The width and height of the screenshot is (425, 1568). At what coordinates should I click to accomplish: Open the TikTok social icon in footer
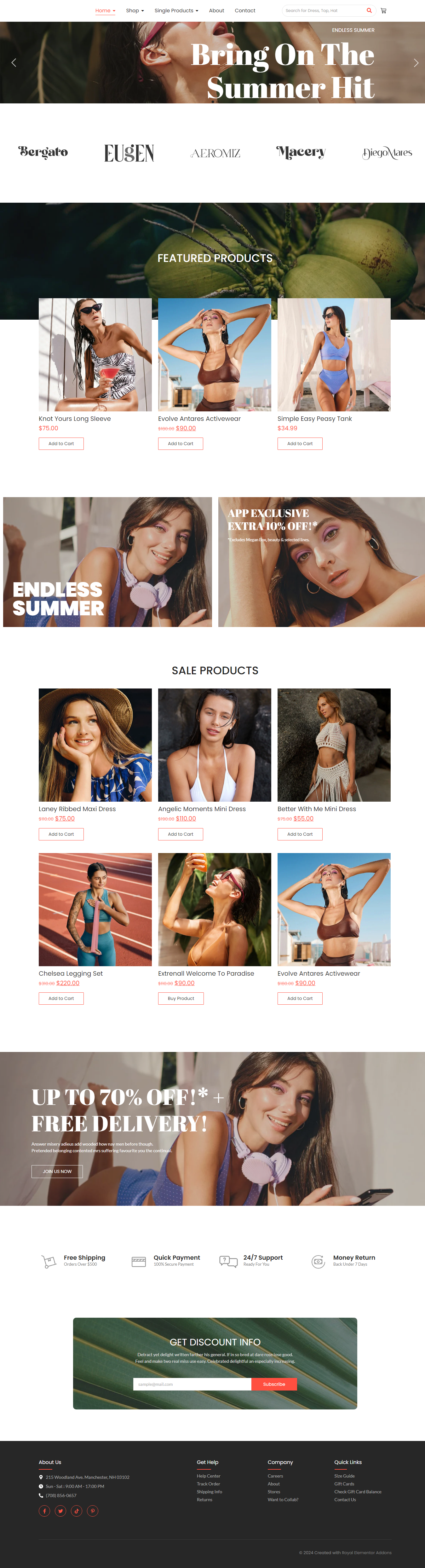(x=77, y=1510)
